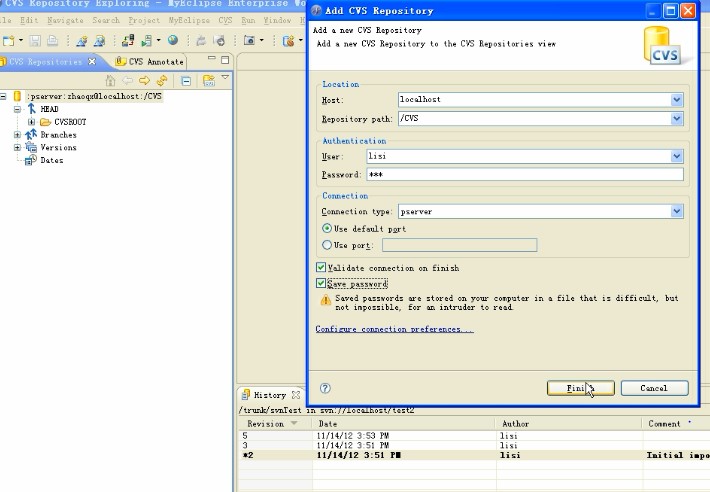Close the History view tab
This screenshot has height=492, width=710.
[296, 395]
